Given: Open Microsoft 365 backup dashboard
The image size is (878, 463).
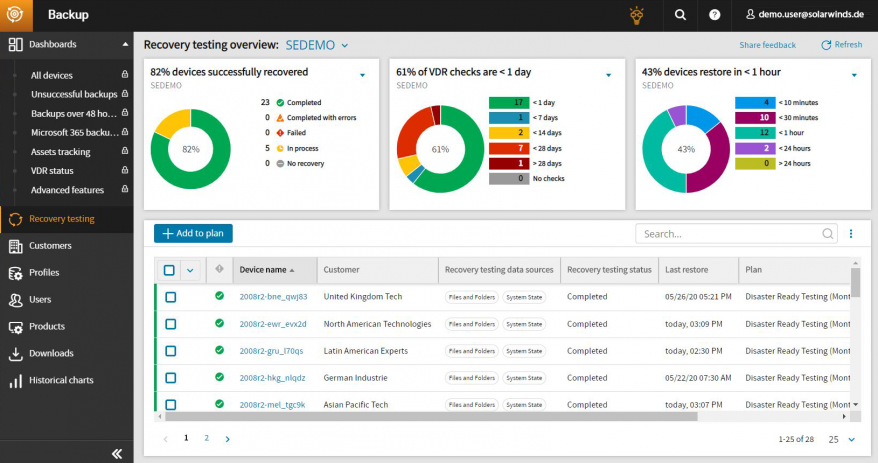Looking at the screenshot, I should click(74, 132).
